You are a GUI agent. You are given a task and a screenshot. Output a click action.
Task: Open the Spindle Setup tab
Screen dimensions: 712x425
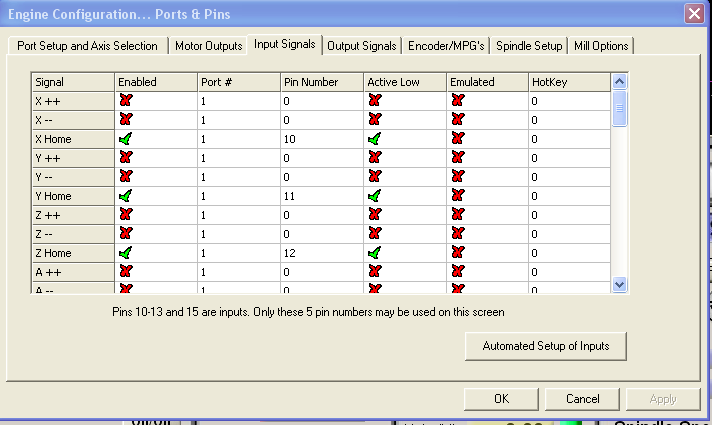click(x=528, y=45)
